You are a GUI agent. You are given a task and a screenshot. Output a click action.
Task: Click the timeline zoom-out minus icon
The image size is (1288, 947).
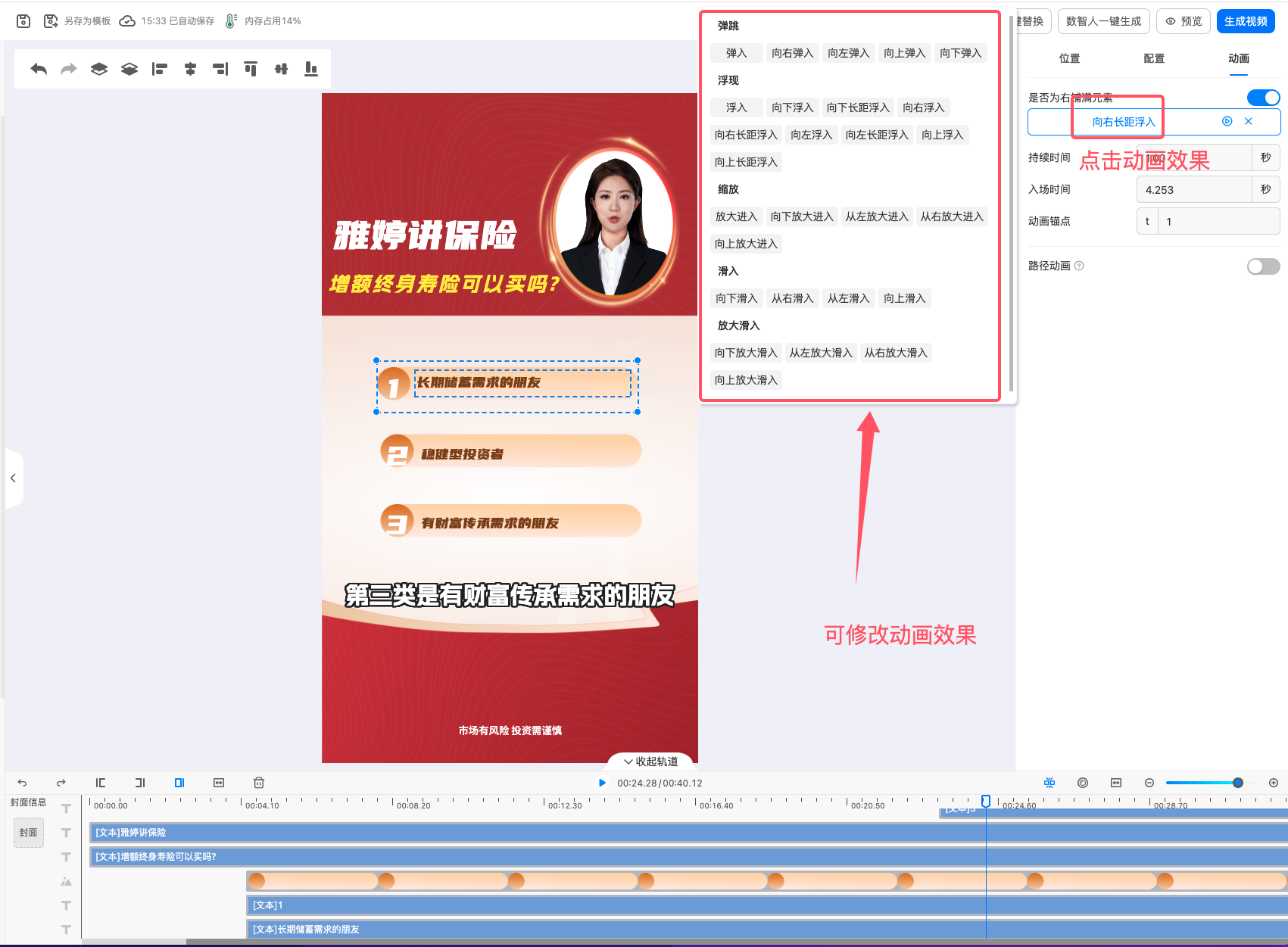1149,783
